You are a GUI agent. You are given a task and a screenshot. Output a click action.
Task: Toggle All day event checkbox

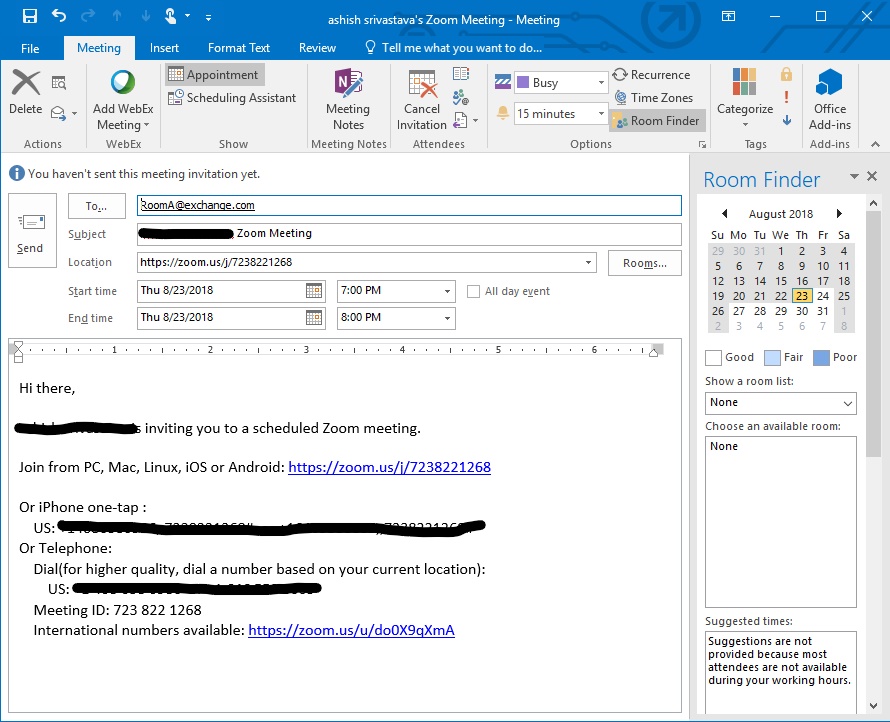coord(473,291)
